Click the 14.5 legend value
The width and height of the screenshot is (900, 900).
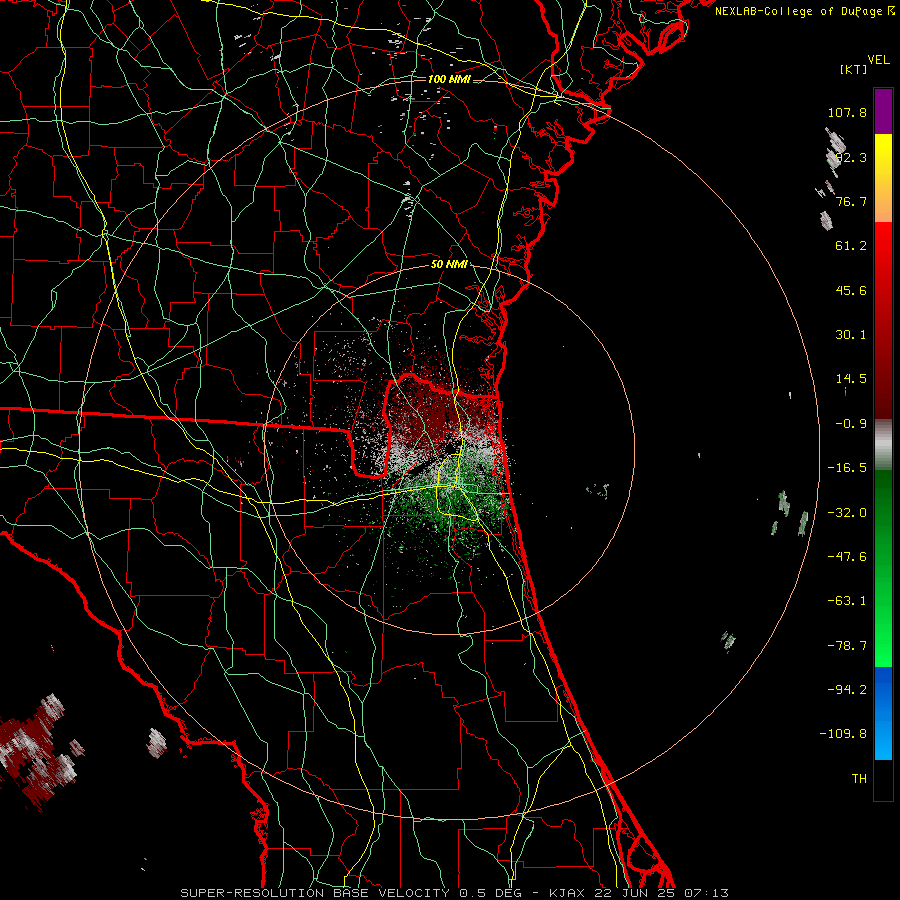[x=851, y=379]
